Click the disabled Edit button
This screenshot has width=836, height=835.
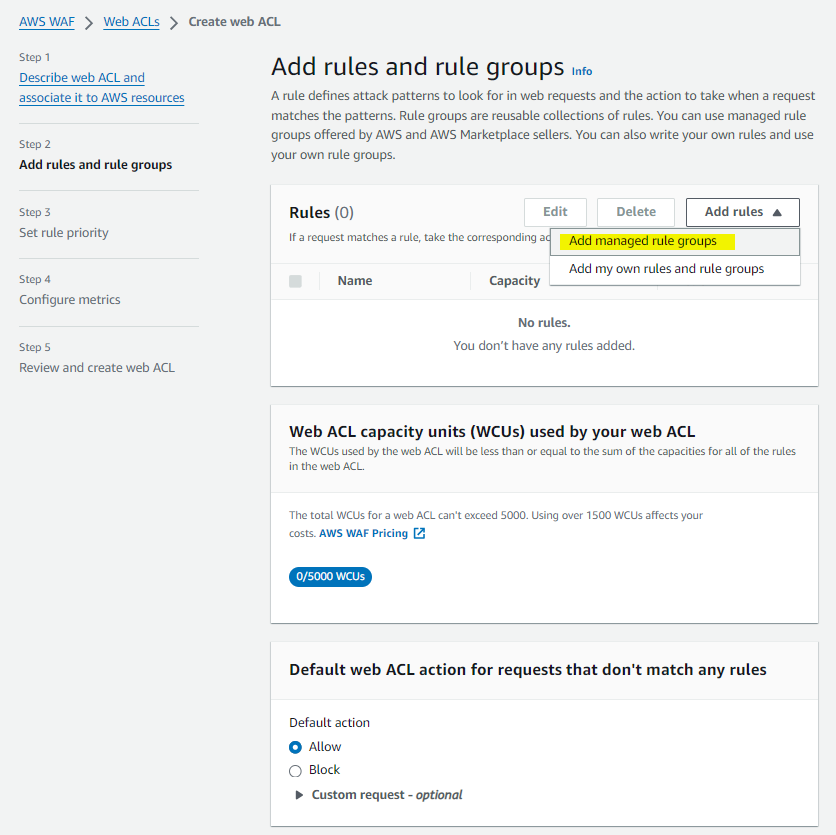click(555, 212)
